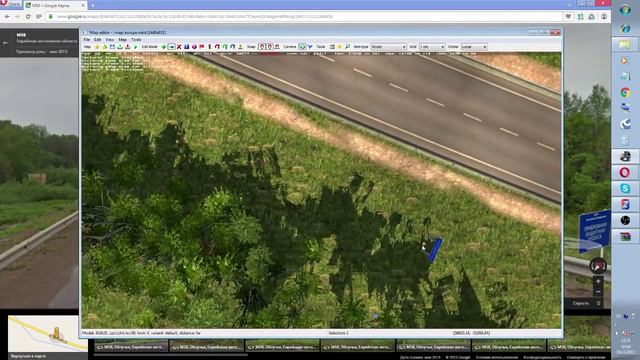The width and height of the screenshot is (640, 360).
Task: Toggle the green Camera mode button
Action: (302, 47)
